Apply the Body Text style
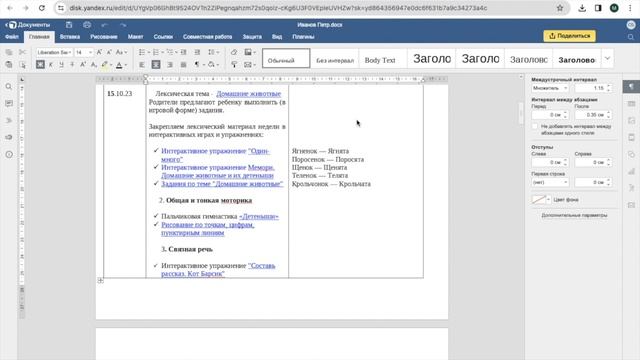Viewport: 640px width, 360px height. pos(382,58)
